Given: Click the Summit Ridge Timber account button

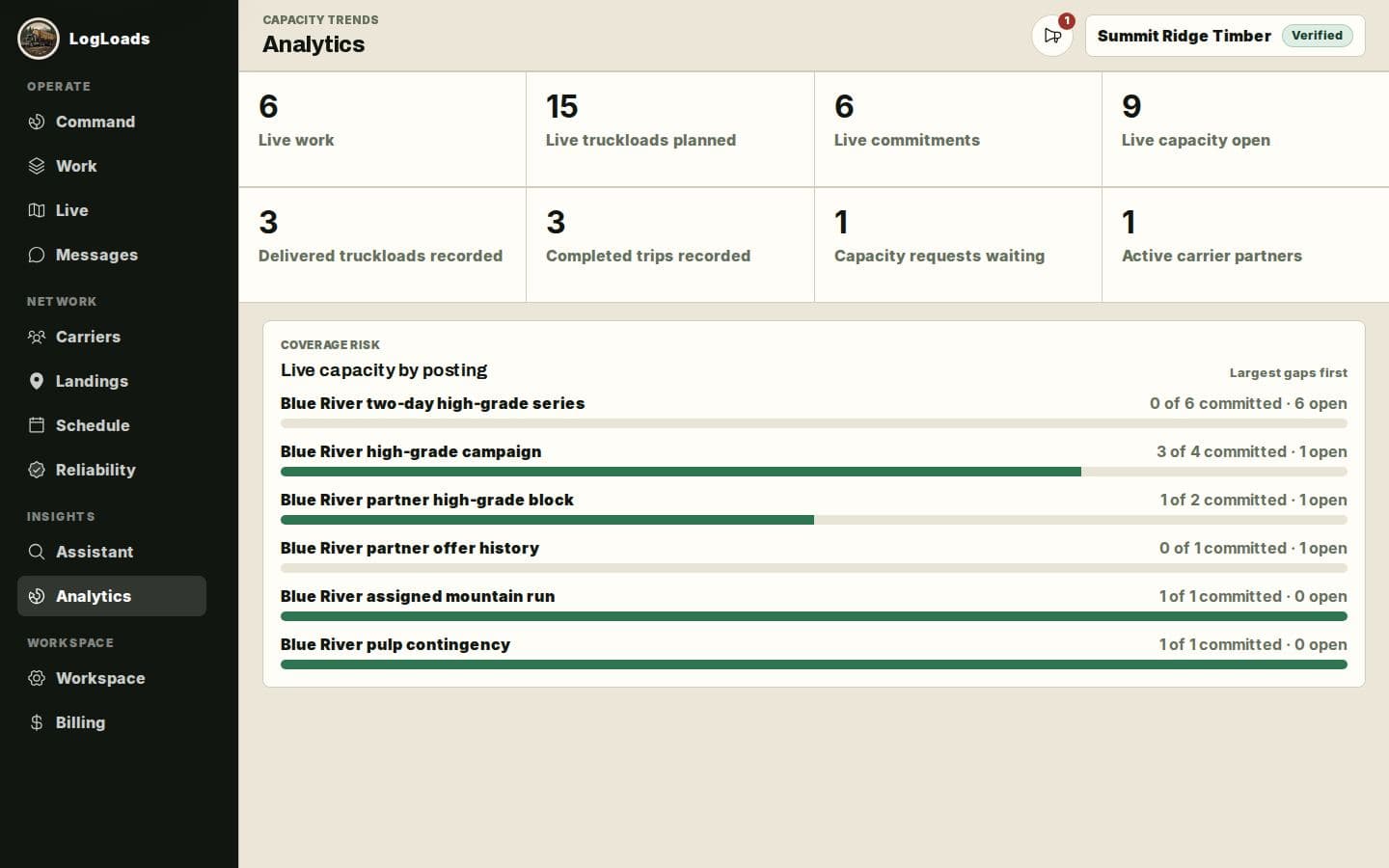Looking at the screenshot, I should (1225, 36).
